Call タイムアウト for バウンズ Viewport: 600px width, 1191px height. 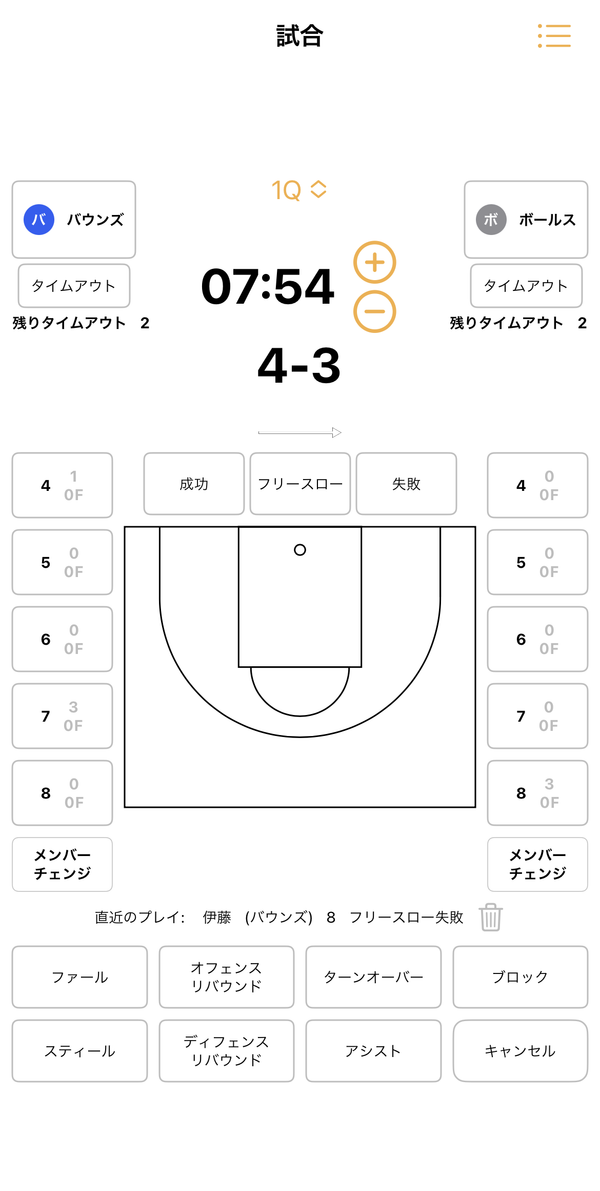tap(74, 286)
